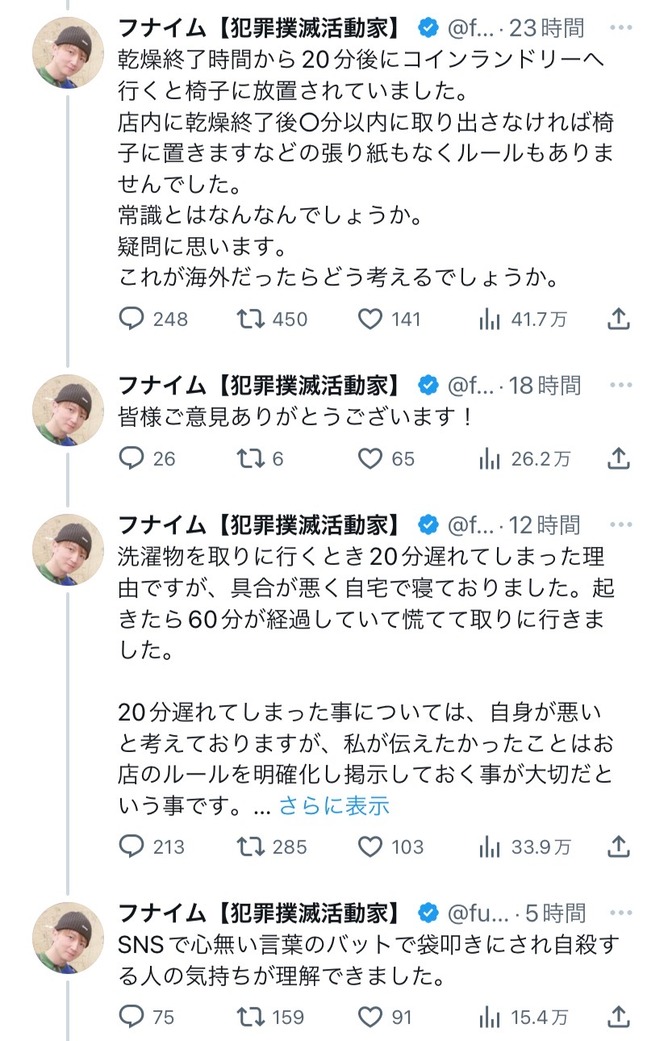Share the tweet posted 18時間 ago
The height and width of the screenshot is (1041, 668).
[x=619, y=459]
